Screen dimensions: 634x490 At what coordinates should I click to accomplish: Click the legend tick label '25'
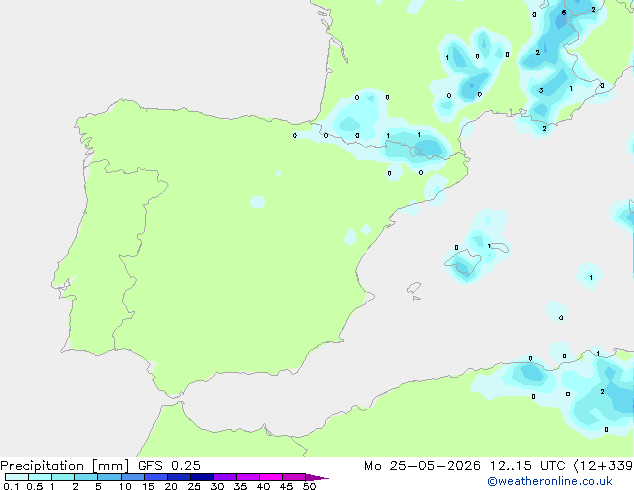pos(194,486)
